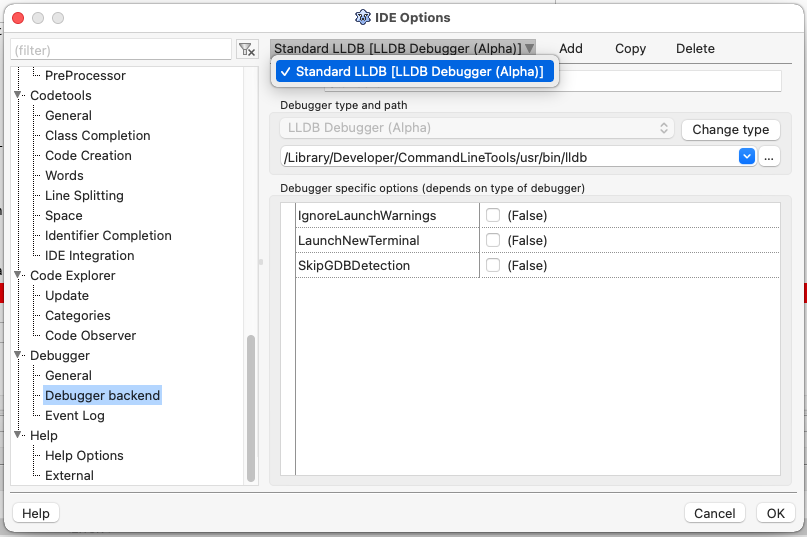Select Standard LLDB entry in popup menu
Image resolution: width=807 pixels, height=537 pixels.
pos(415,72)
